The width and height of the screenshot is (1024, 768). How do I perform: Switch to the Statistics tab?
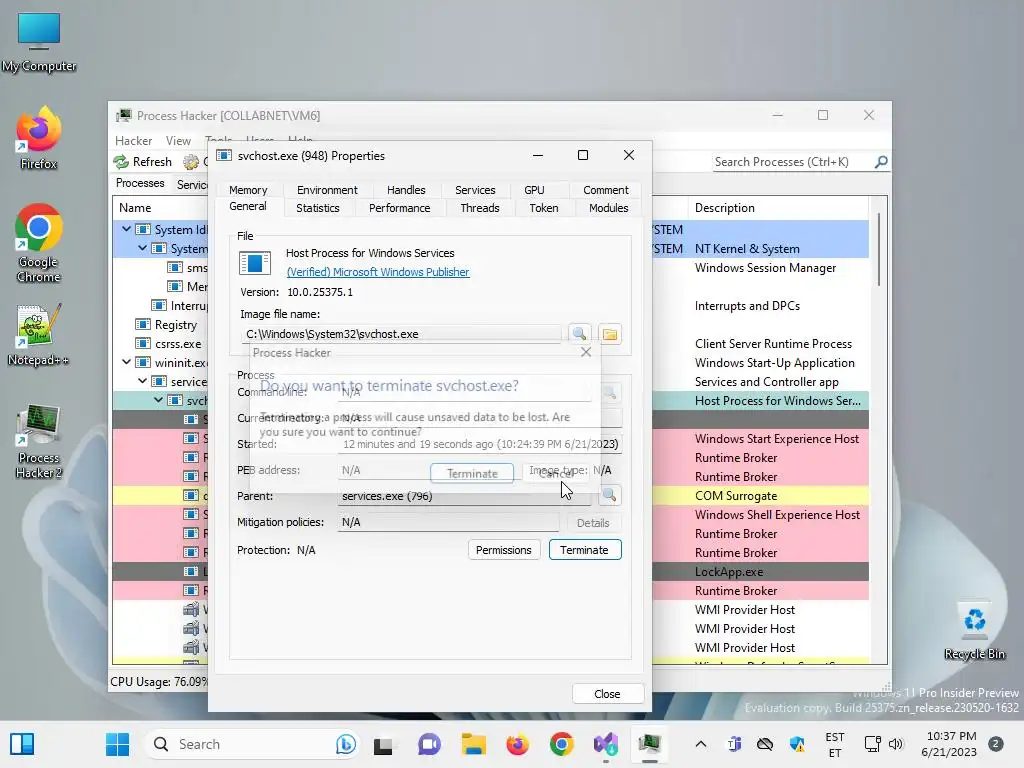[x=317, y=208]
